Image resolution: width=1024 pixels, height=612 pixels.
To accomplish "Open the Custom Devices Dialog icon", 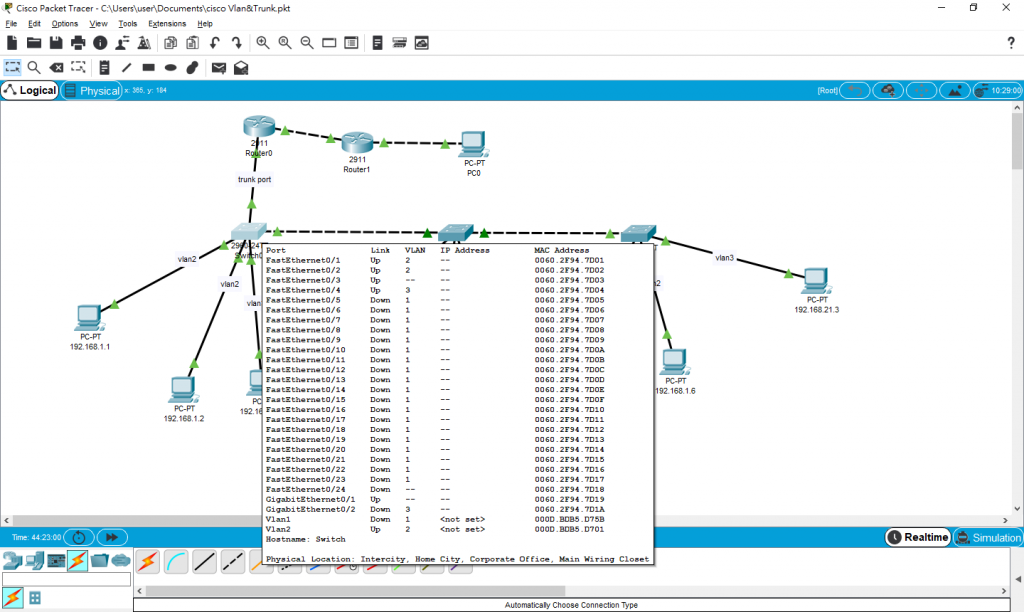I will (351, 43).
